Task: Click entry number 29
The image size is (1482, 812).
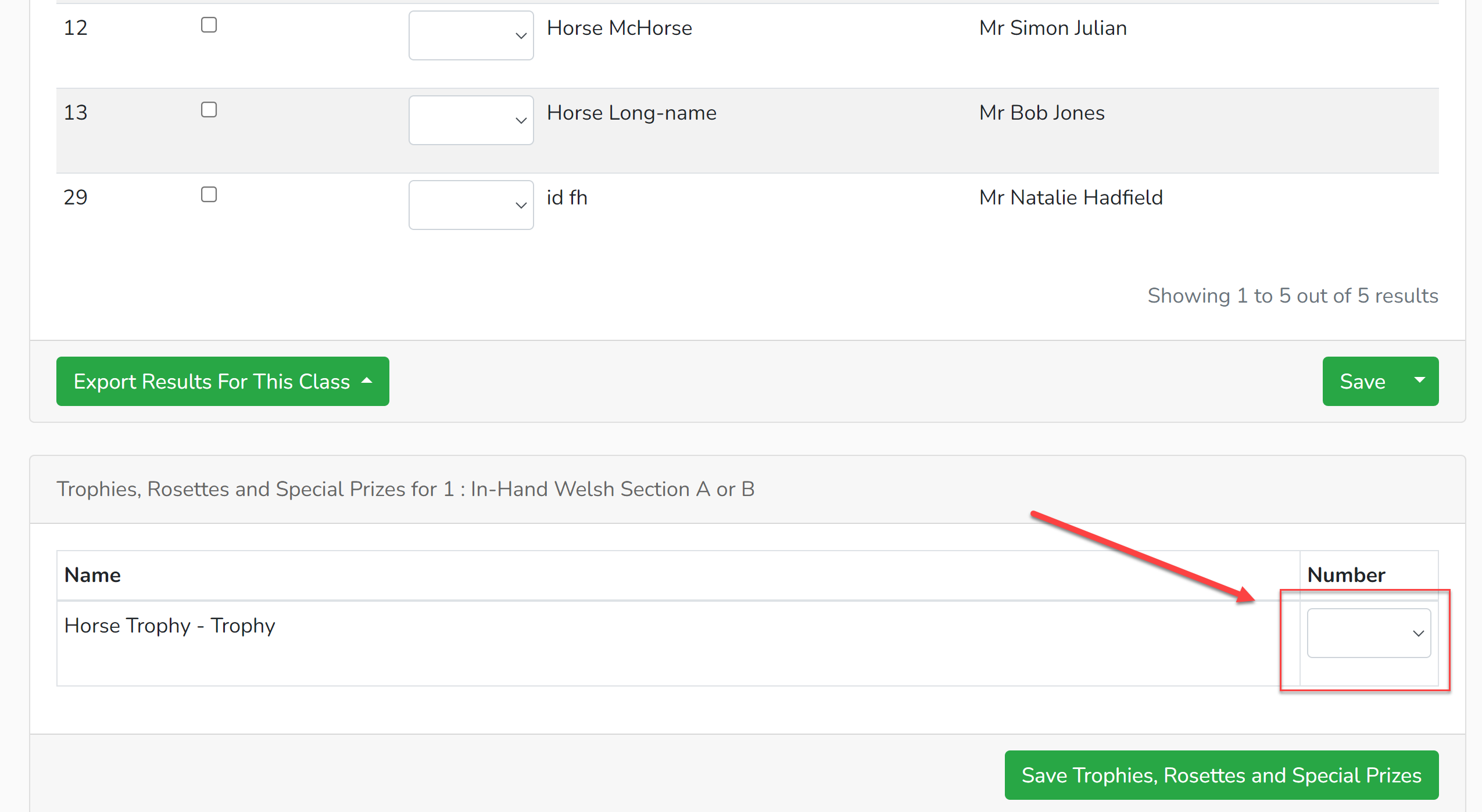Action: [76, 197]
